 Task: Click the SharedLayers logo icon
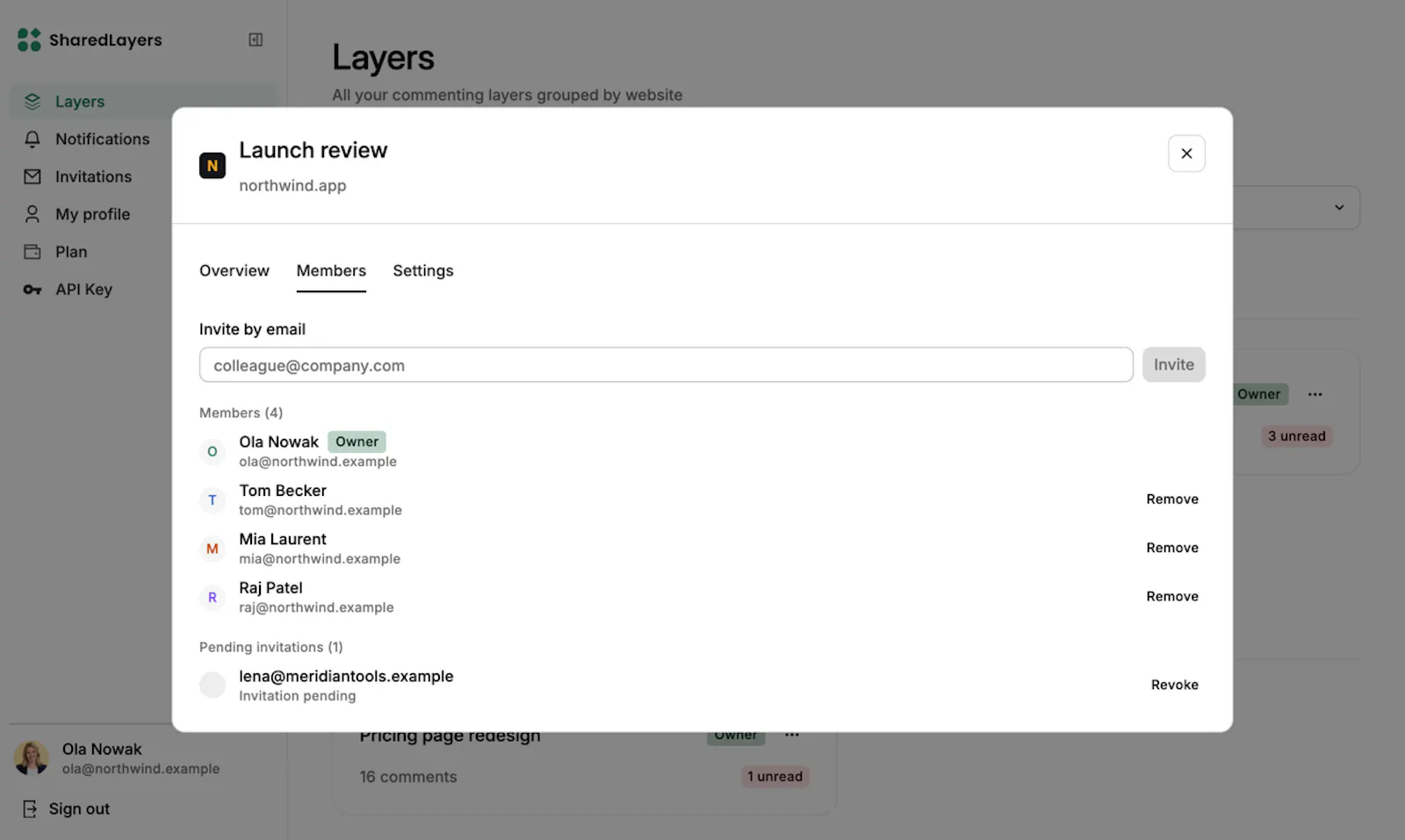point(29,39)
